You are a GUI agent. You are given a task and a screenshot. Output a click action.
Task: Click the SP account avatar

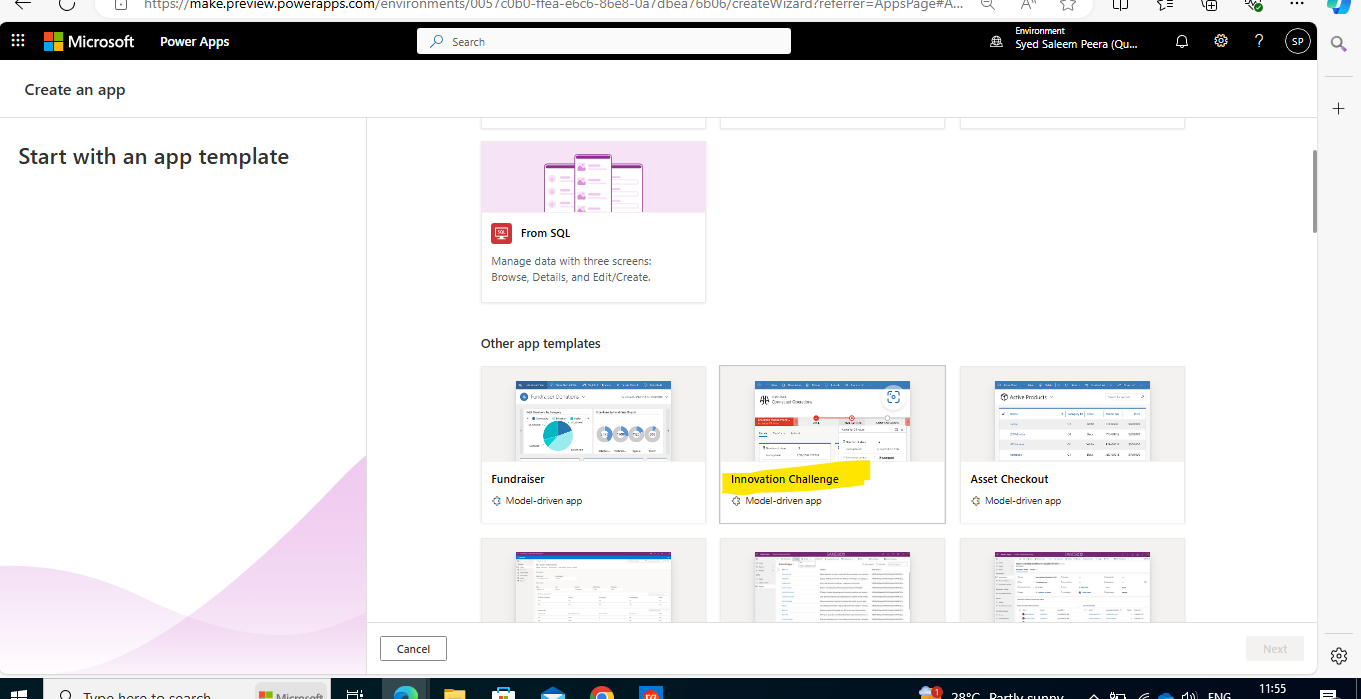1297,41
